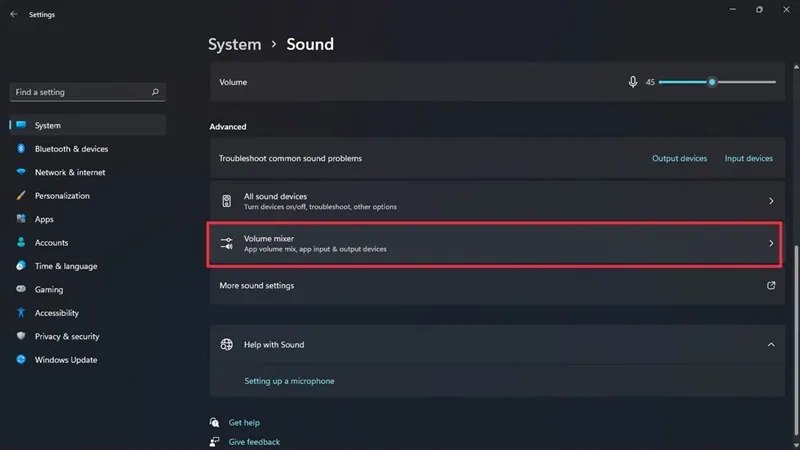
Task: Select Personalization from the sidebar
Action: click(x=62, y=196)
